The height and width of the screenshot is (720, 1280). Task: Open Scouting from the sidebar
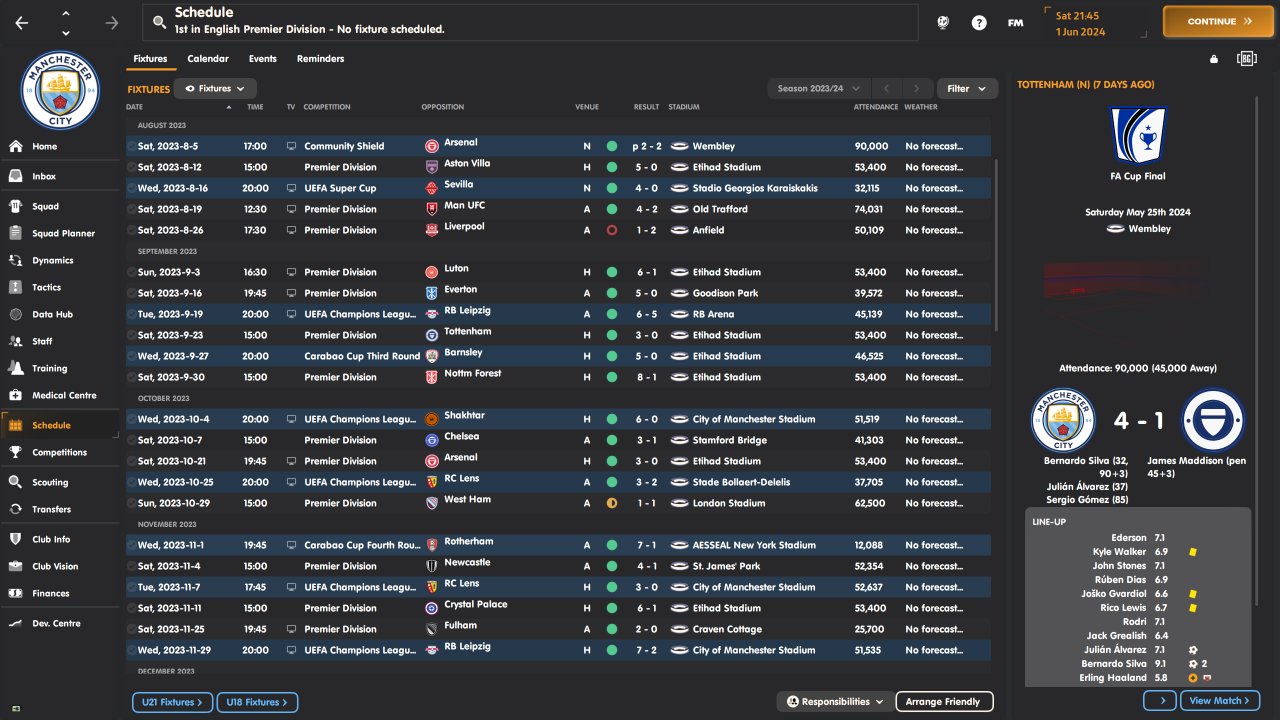pyautogui.click(x=16, y=482)
